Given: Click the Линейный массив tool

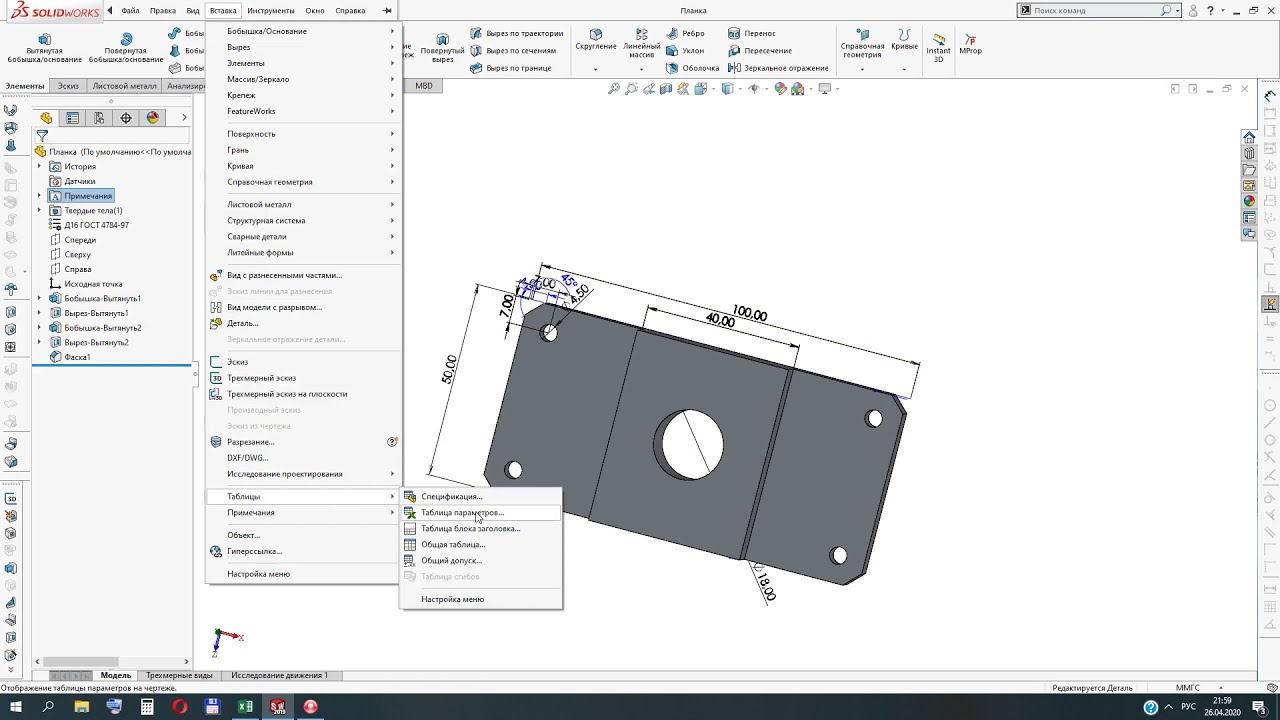Looking at the screenshot, I should (x=642, y=44).
